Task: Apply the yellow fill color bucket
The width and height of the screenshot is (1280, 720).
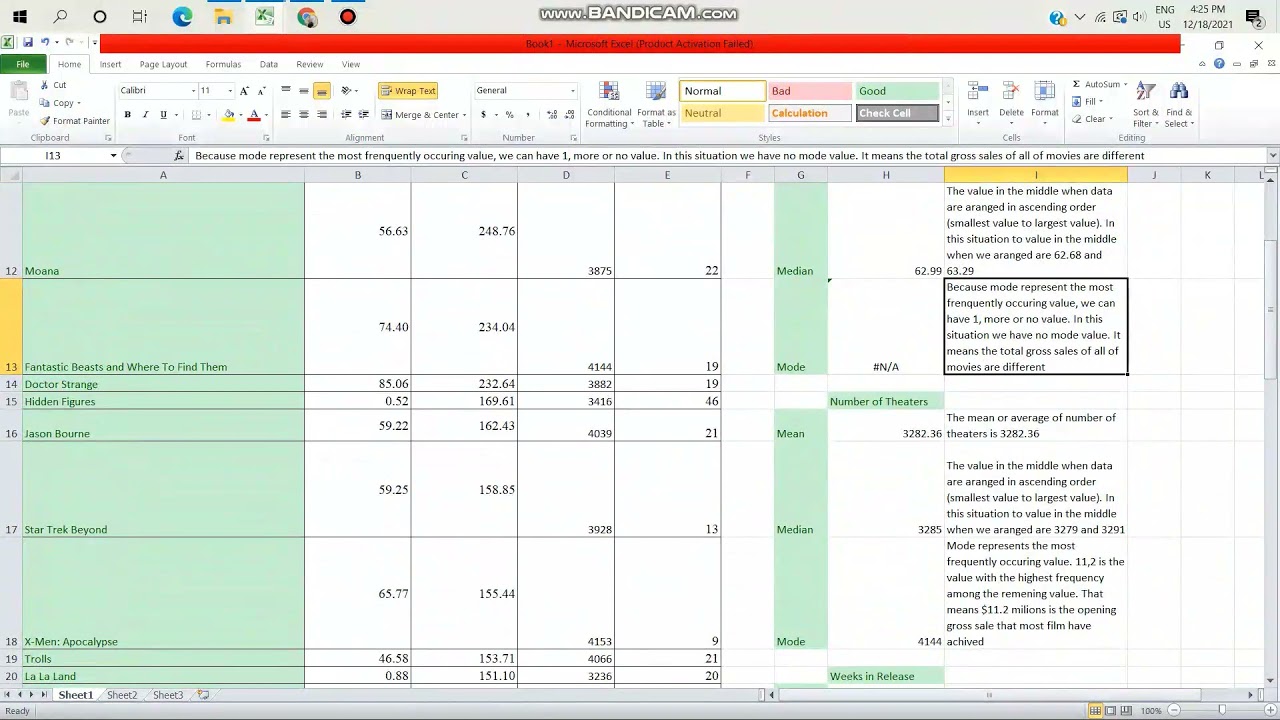Action: [x=228, y=115]
